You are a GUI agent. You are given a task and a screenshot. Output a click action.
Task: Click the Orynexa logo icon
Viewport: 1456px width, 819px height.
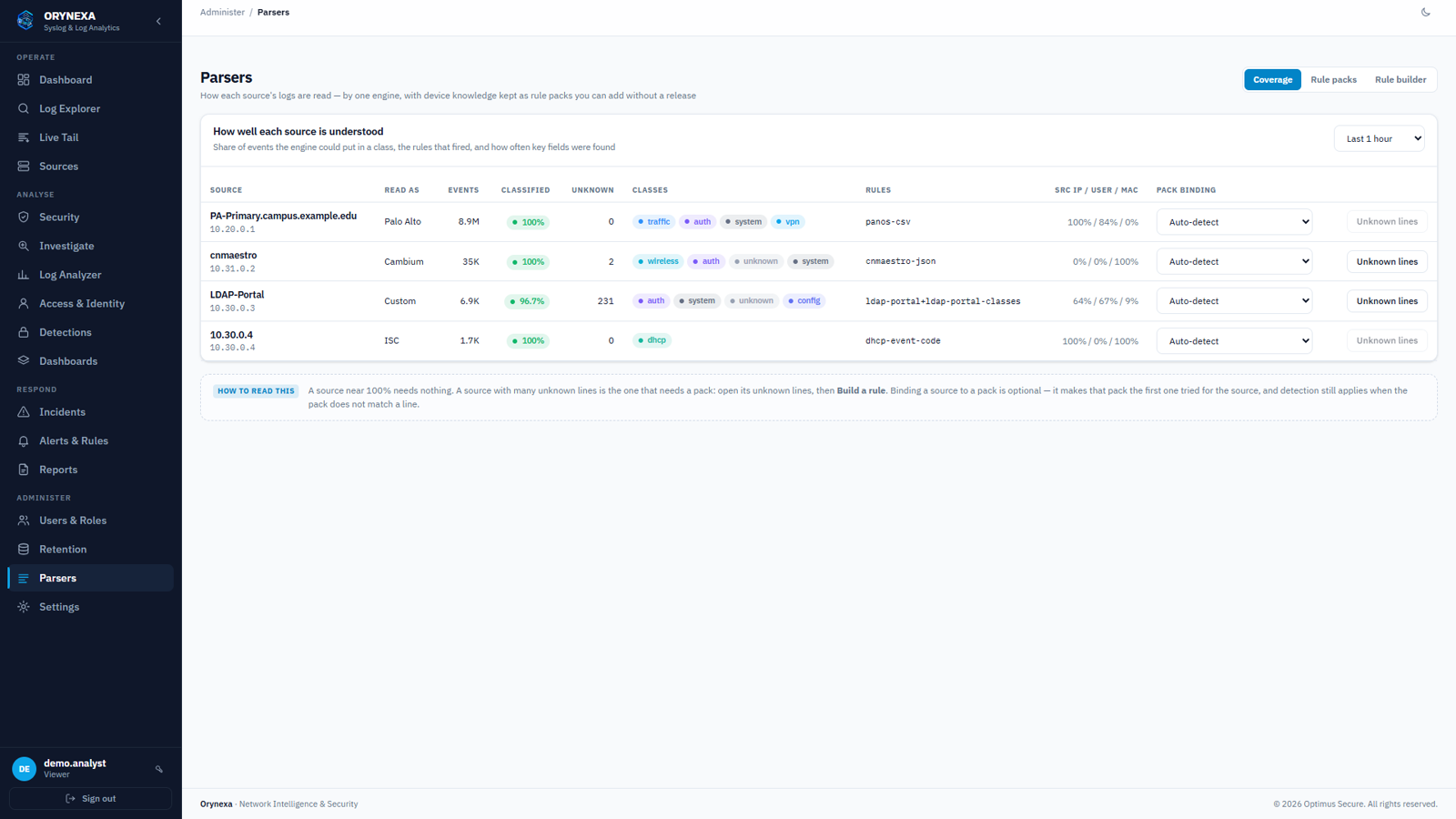pyautogui.click(x=25, y=20)
